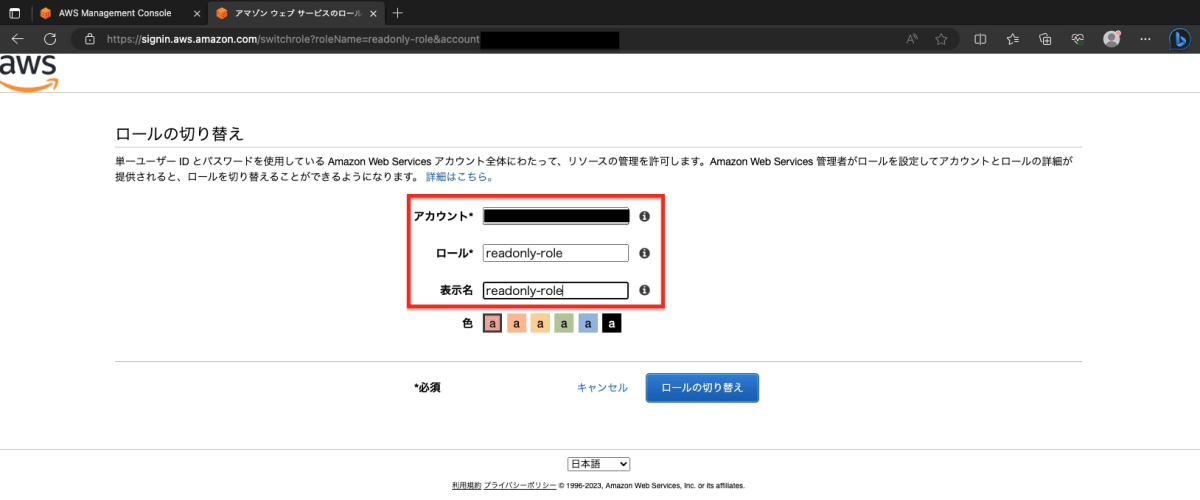Open the プライバシーポリシー footer link

click(x=519, y=485)
